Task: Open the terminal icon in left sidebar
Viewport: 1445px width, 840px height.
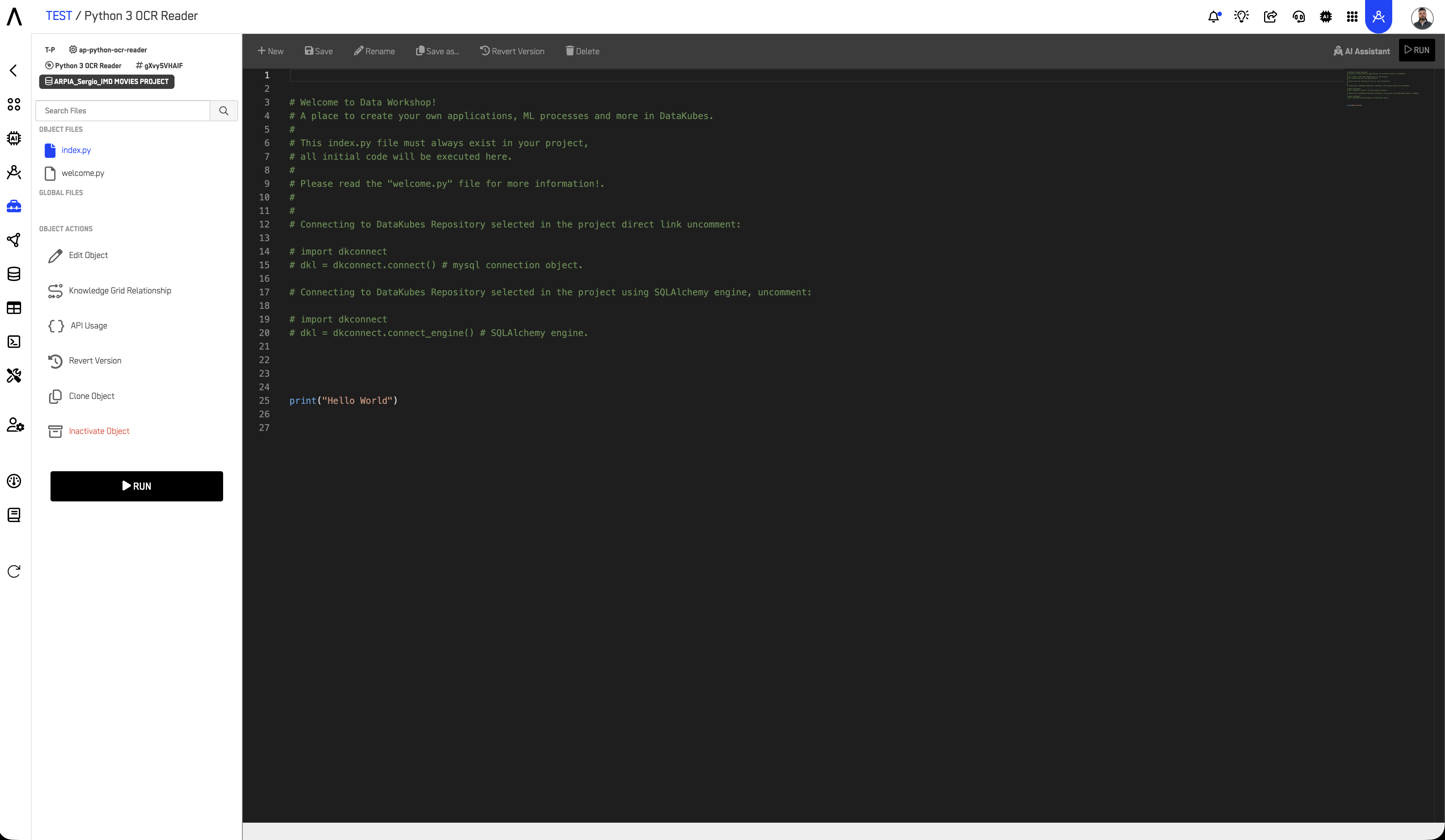Action: (x=14, y=342)
